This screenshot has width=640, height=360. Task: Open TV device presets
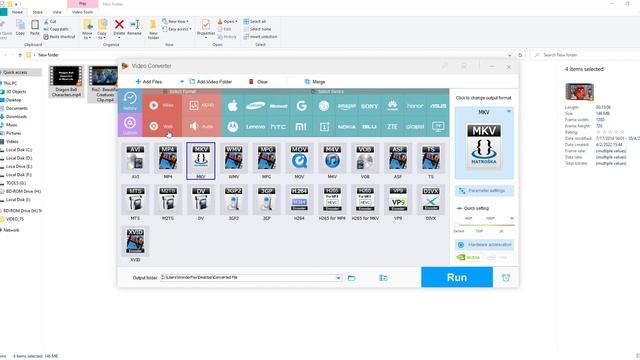click(438, 127)
